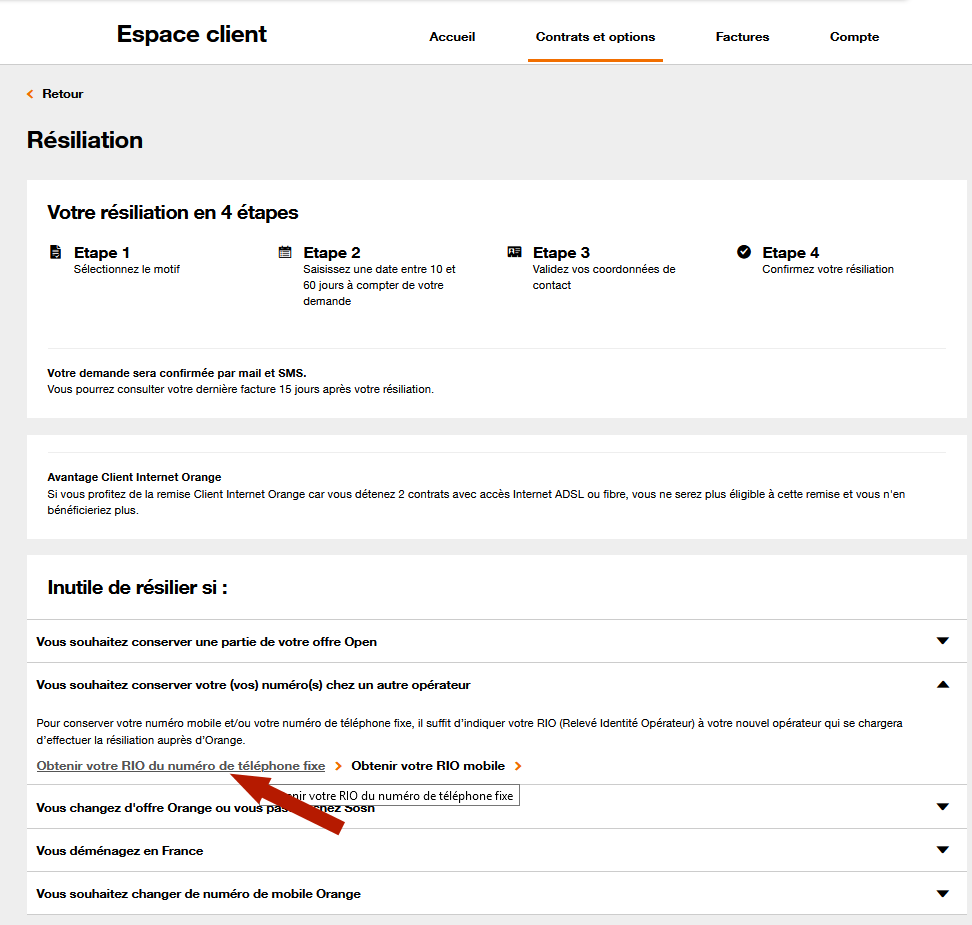Click the 'Inutile de résilier si :' heading
Image resolution: width=972 pixels, height=925 pixels.
pyautogui.click(x=138, y=587)
